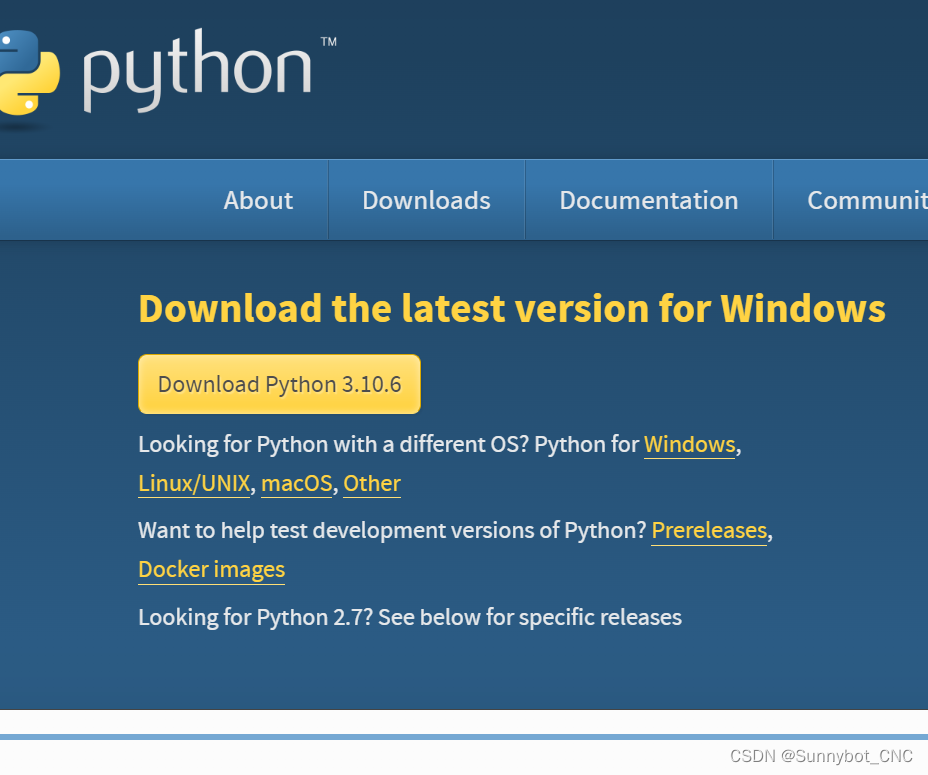Click the Python 2.7 releases text
928x775 pixels.
click(410, 617)
